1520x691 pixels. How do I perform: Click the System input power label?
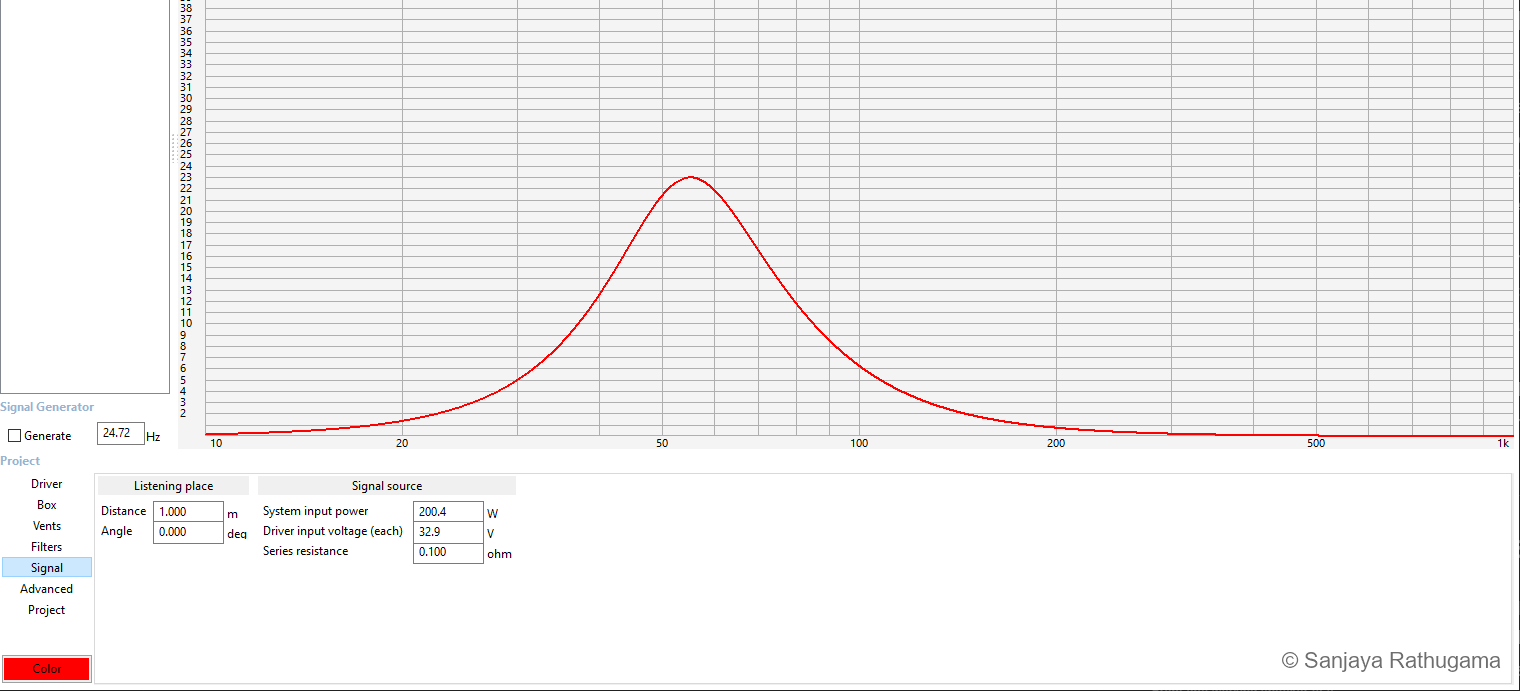pos(315,511)
